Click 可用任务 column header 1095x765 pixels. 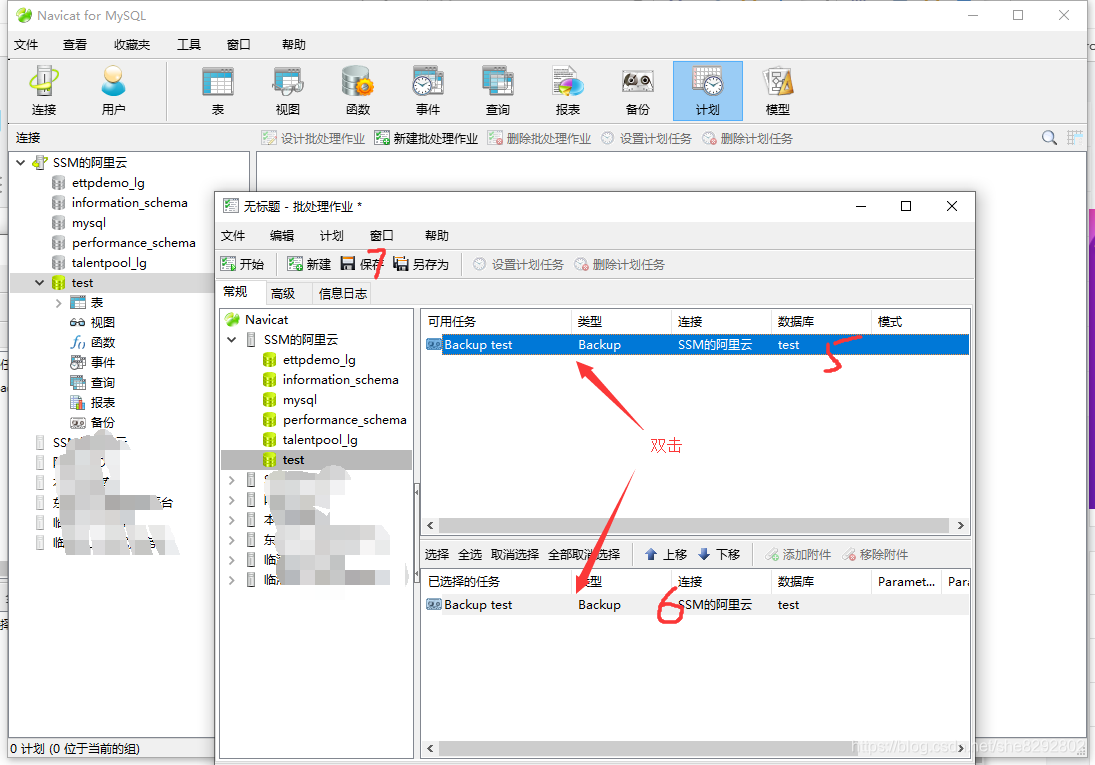click(x=497, y=321)
